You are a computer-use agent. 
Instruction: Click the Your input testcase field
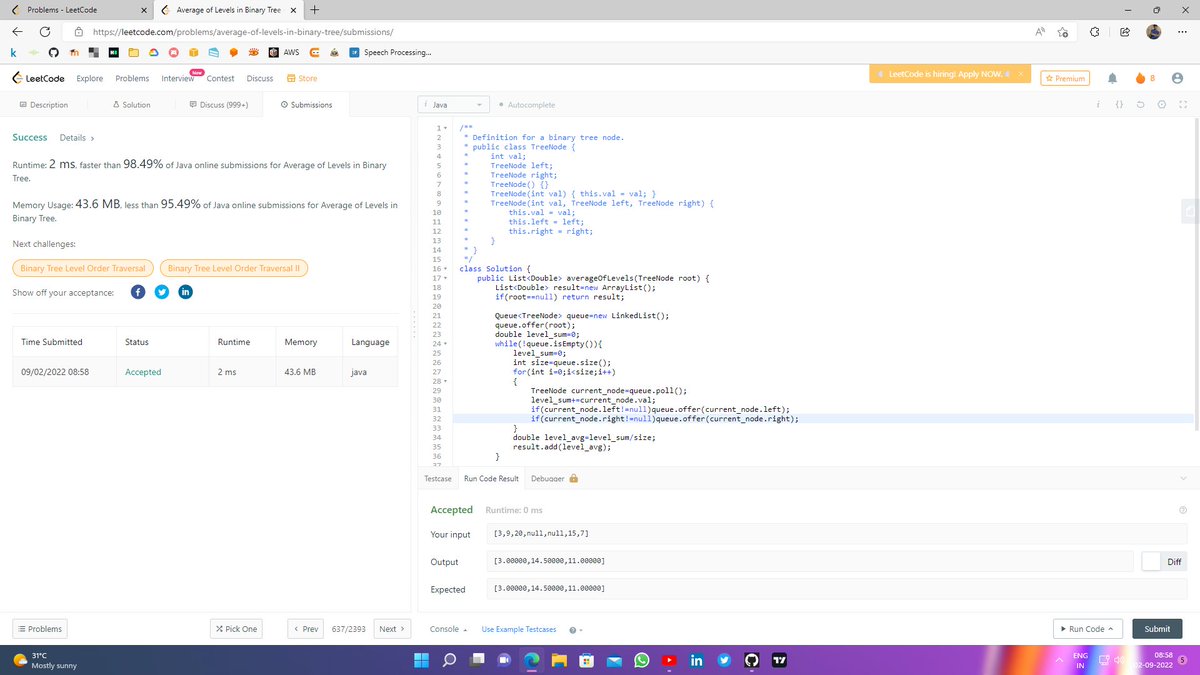[x=836, y=534]
